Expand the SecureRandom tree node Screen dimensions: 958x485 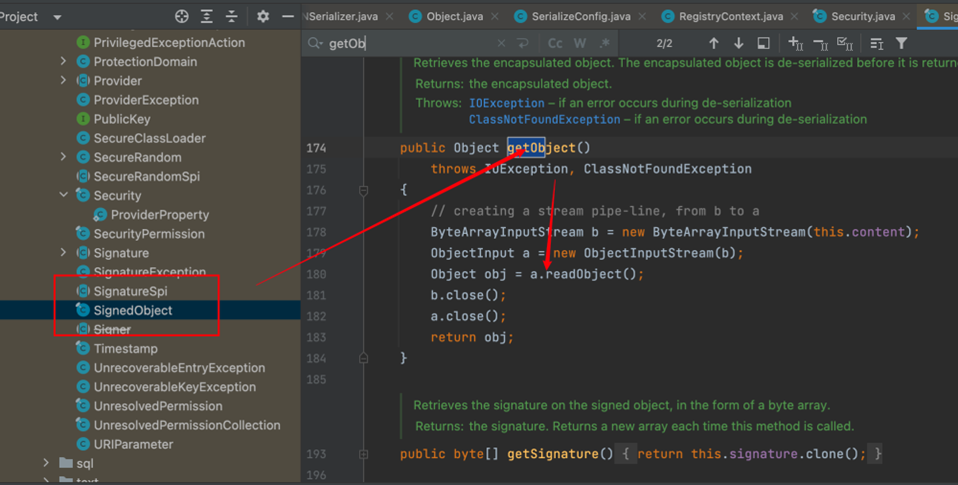(64, 157)
